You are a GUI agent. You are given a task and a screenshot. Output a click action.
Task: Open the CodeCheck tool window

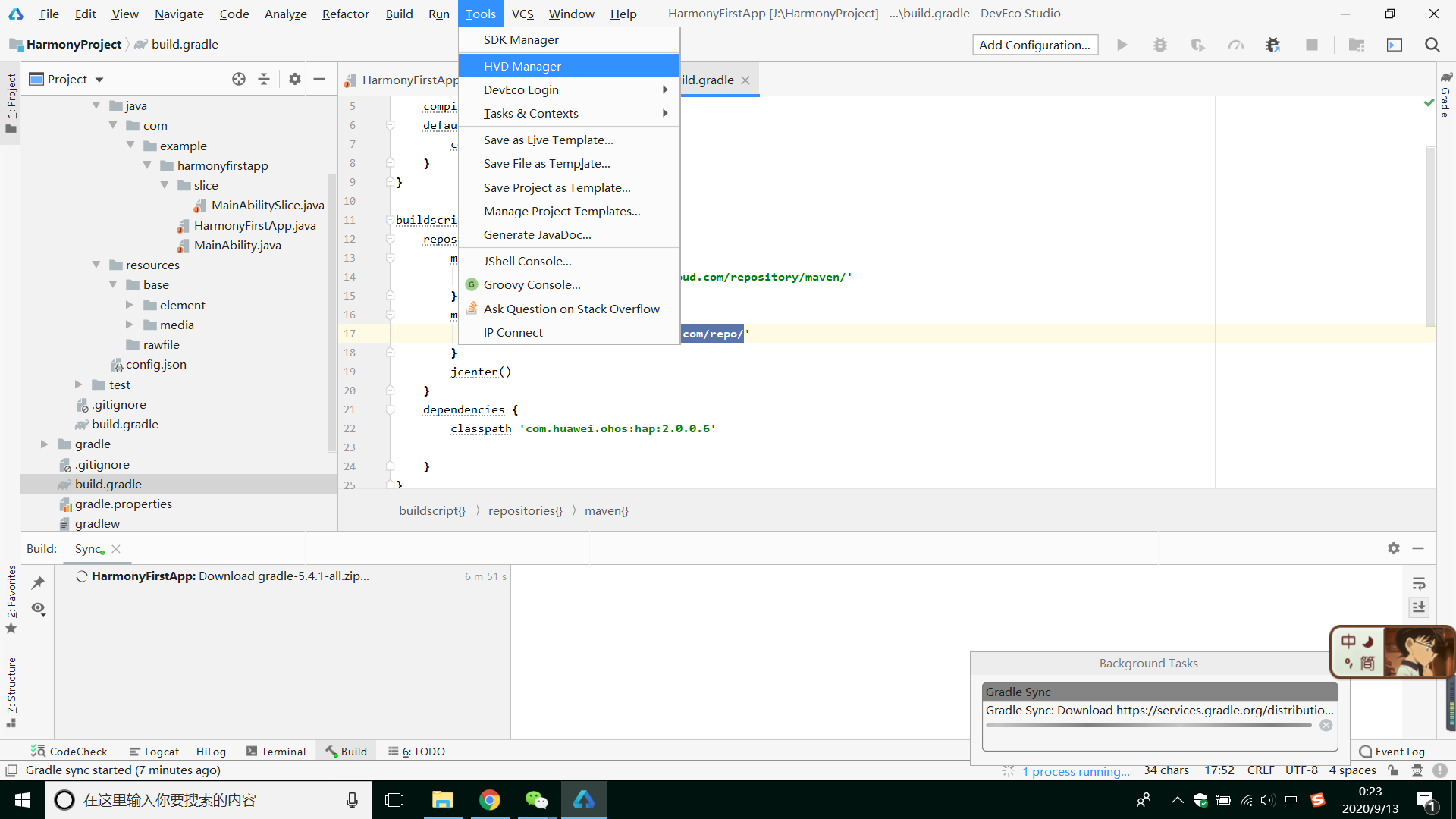(69, 751)
